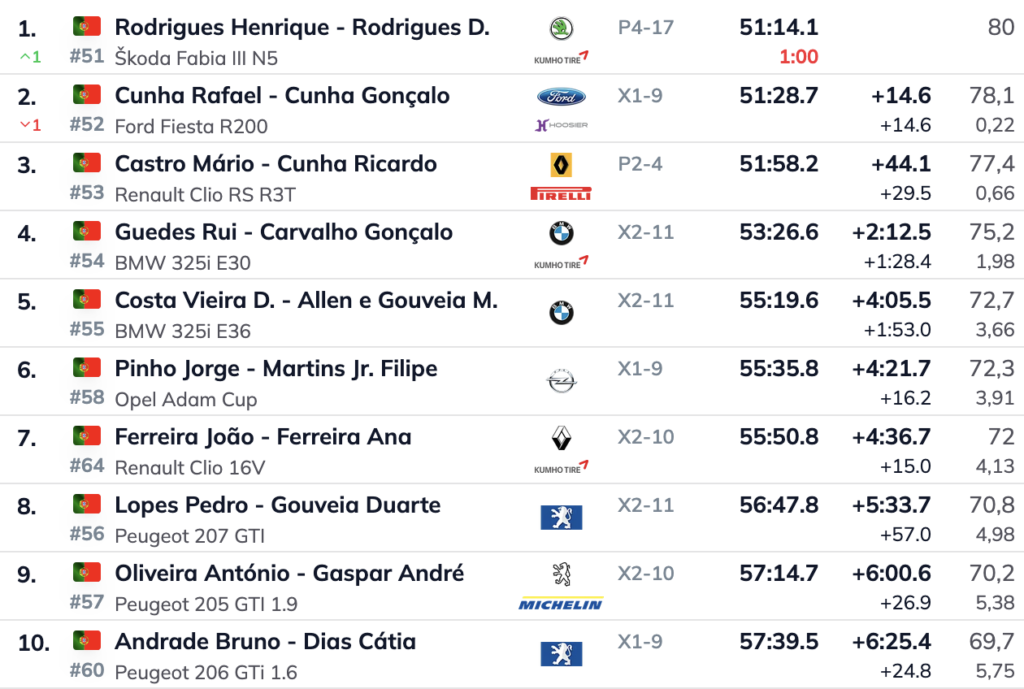Click the green position change arrow

30,57
